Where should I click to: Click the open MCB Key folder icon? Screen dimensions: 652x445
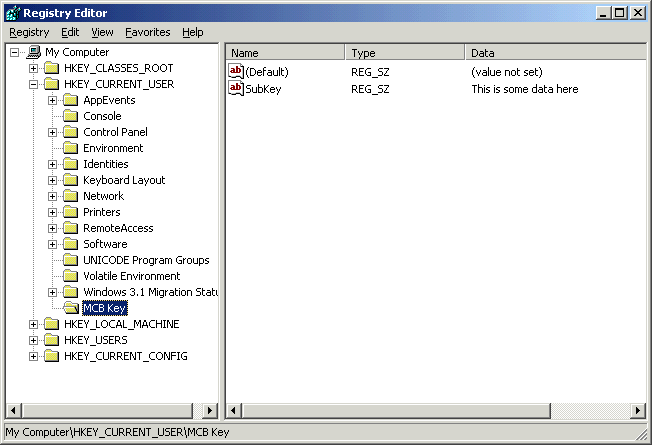click(x=71, y=308)
